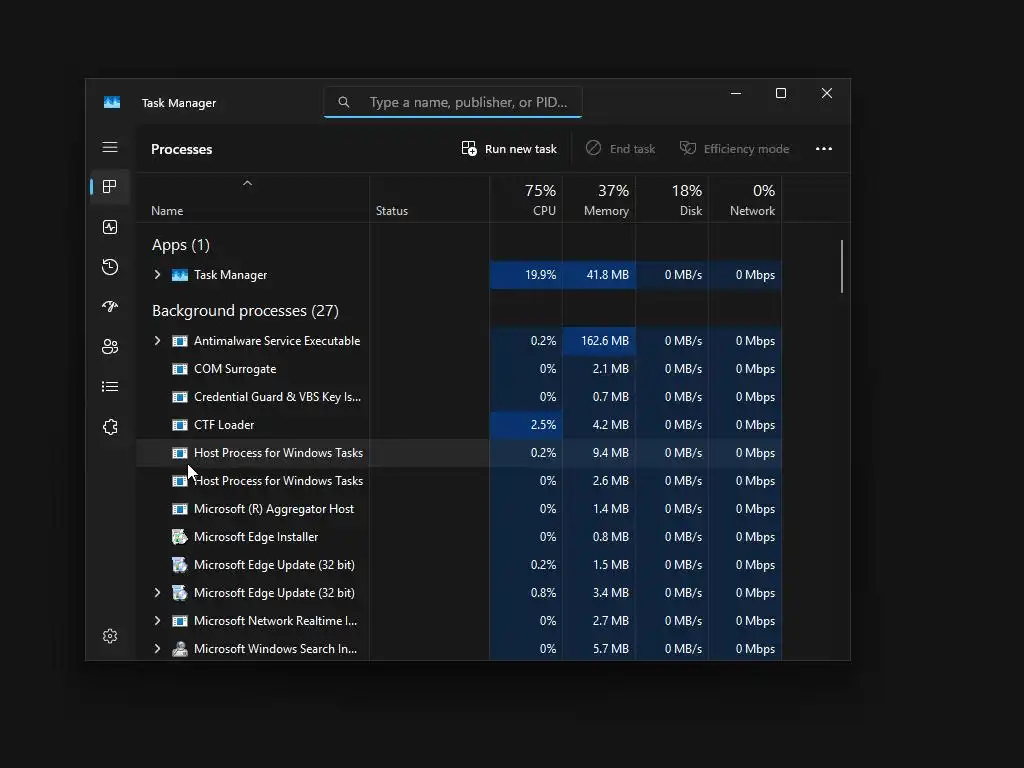Sort by the Network column header

tap(745, 200)
